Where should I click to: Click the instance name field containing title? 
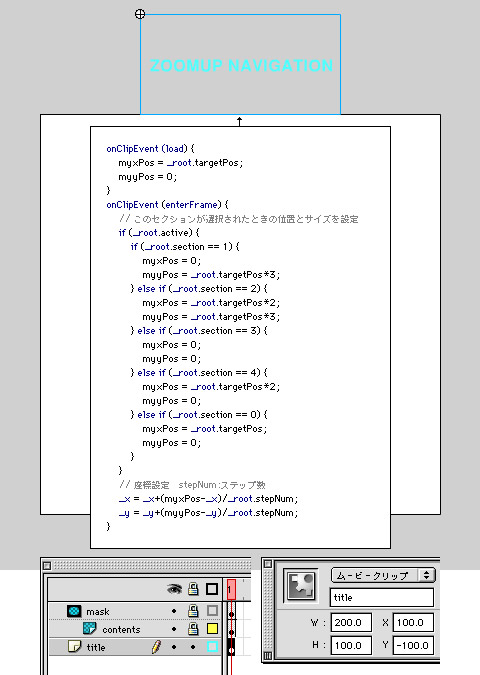point(382,598)
